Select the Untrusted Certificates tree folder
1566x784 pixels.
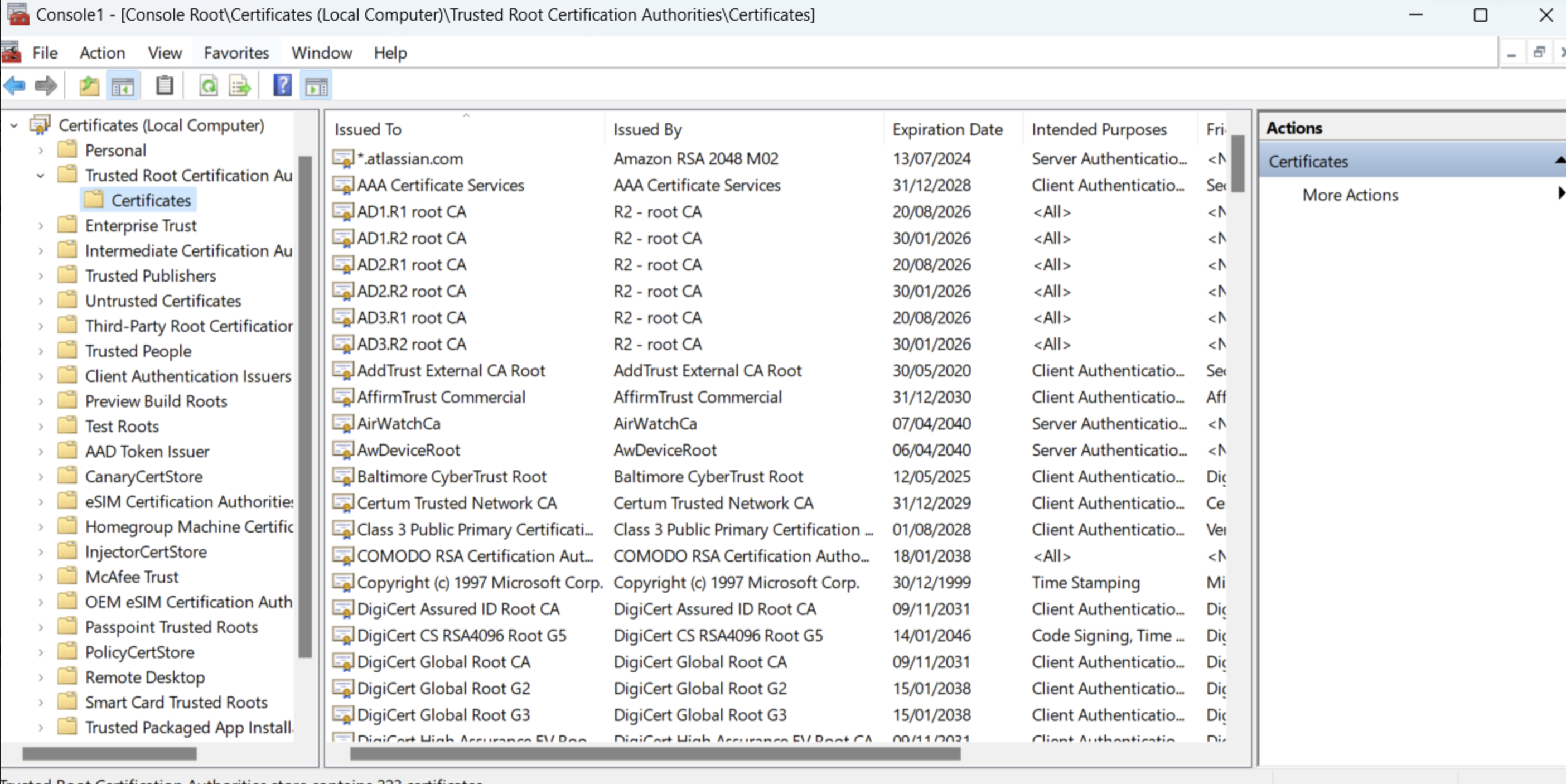[162, 301]
